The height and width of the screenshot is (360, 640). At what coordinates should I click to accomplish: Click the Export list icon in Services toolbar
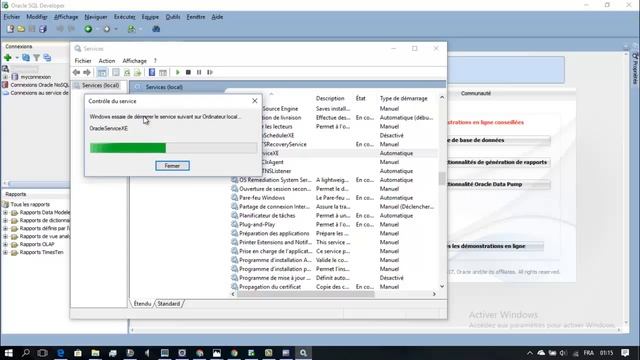coord(138,72)
